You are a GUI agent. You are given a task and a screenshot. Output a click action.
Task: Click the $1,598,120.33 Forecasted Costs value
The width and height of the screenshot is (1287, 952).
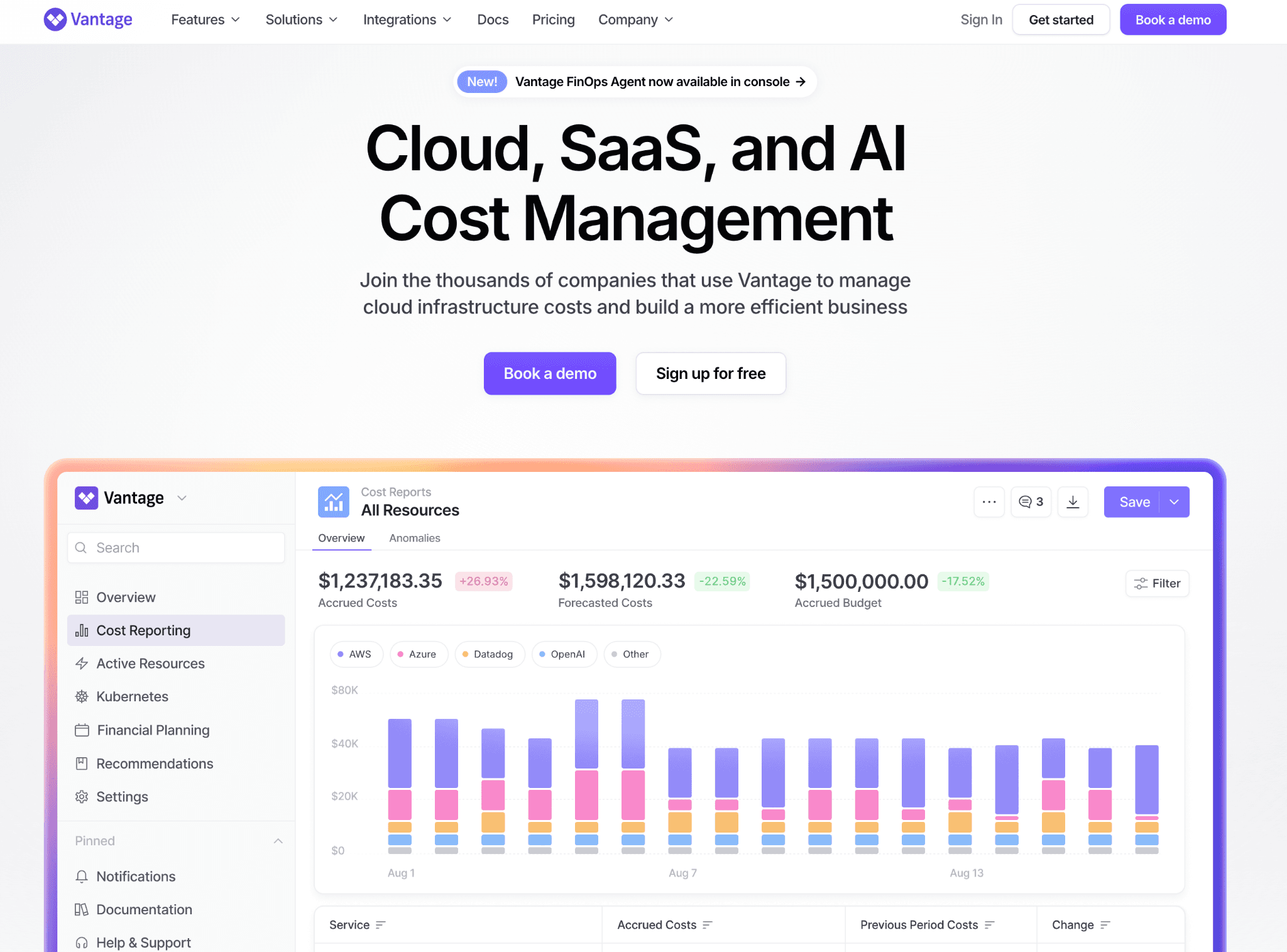coord(622,581)
